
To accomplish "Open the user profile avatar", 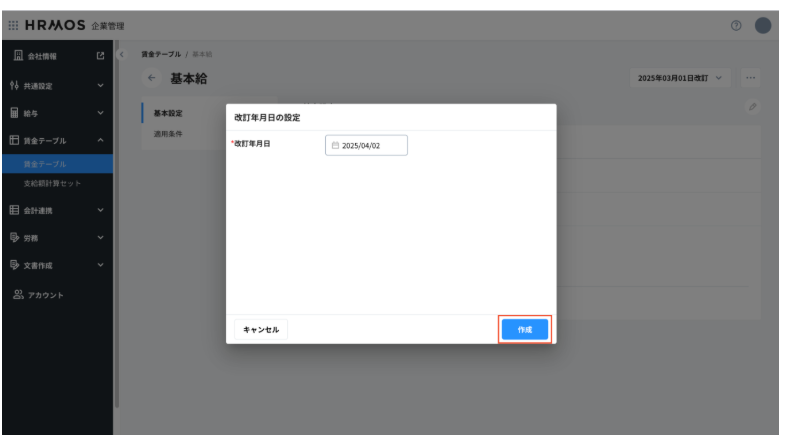I will (x=765, y=22).
